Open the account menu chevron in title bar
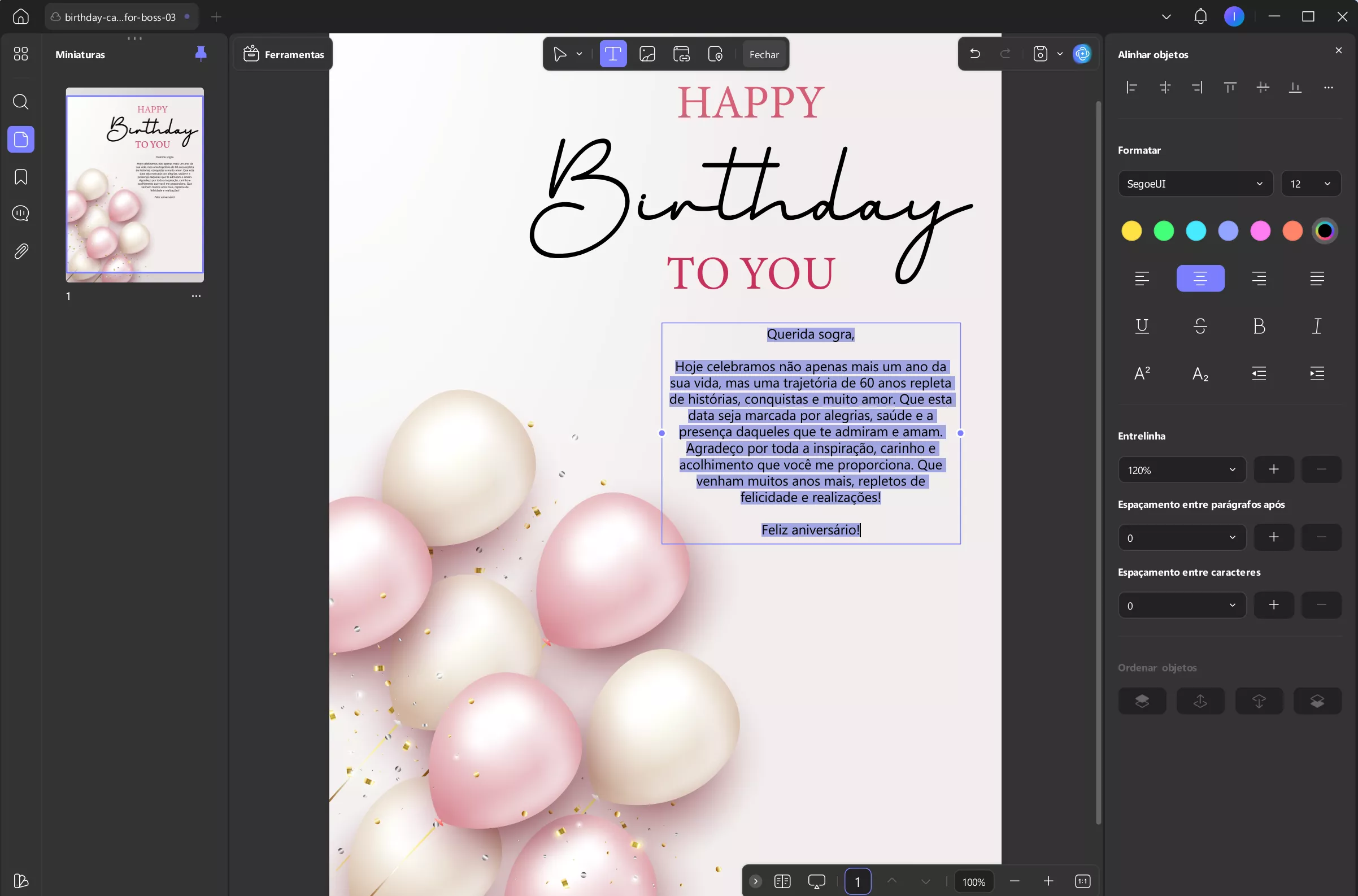1358x896 pixels. click(x=1167, y=16)
